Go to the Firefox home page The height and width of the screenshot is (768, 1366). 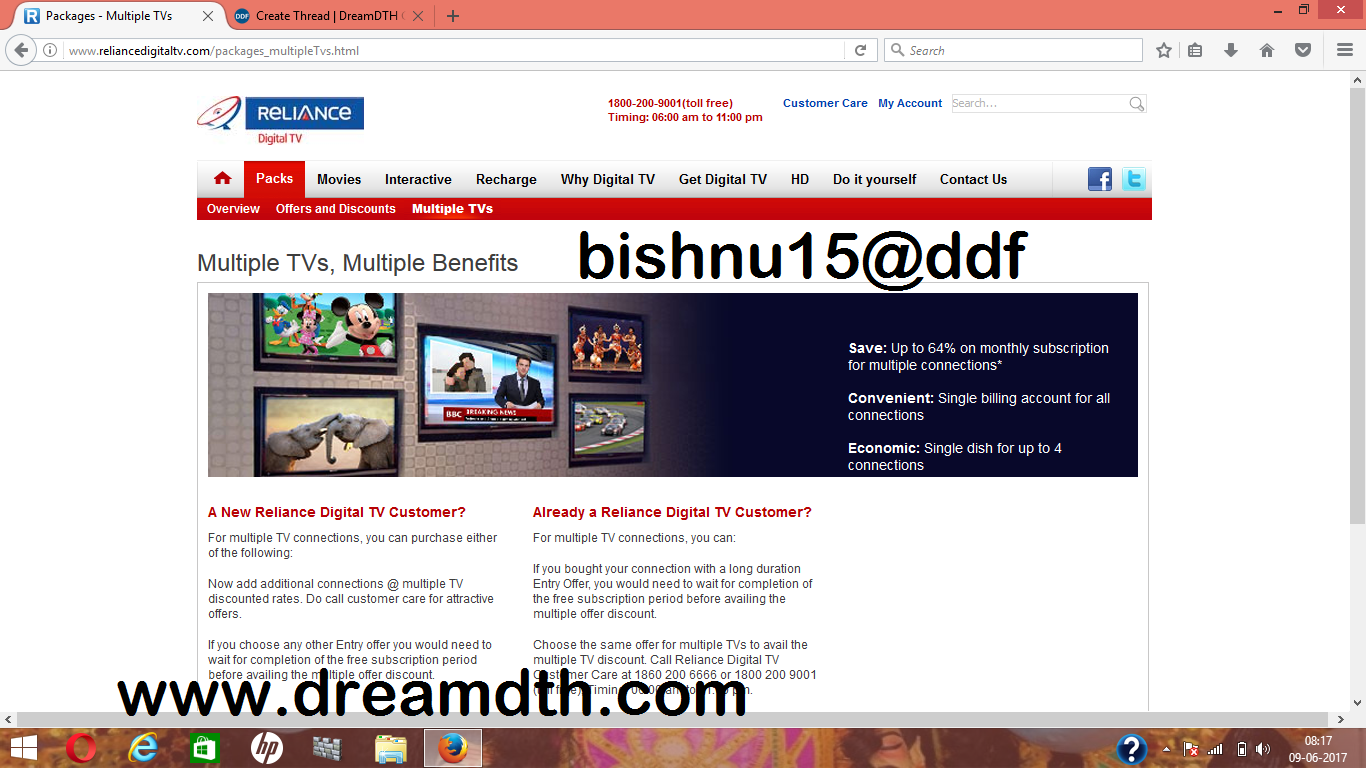(1267, 50)
